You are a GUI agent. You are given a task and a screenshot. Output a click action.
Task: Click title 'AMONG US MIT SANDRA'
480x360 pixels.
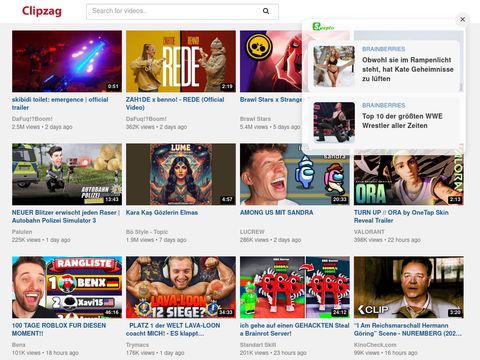(x=276, y=212)
